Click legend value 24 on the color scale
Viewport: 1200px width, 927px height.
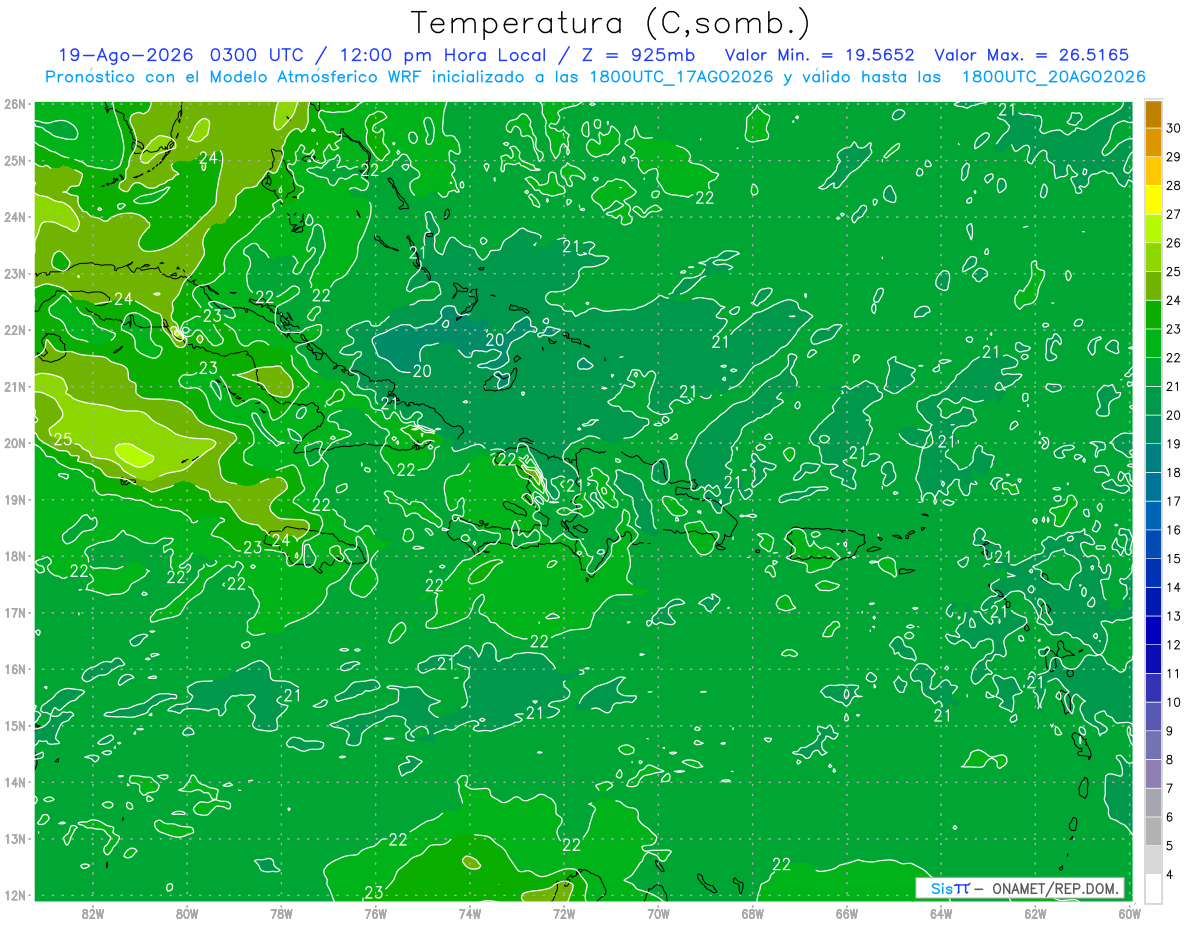[1174, 300]
